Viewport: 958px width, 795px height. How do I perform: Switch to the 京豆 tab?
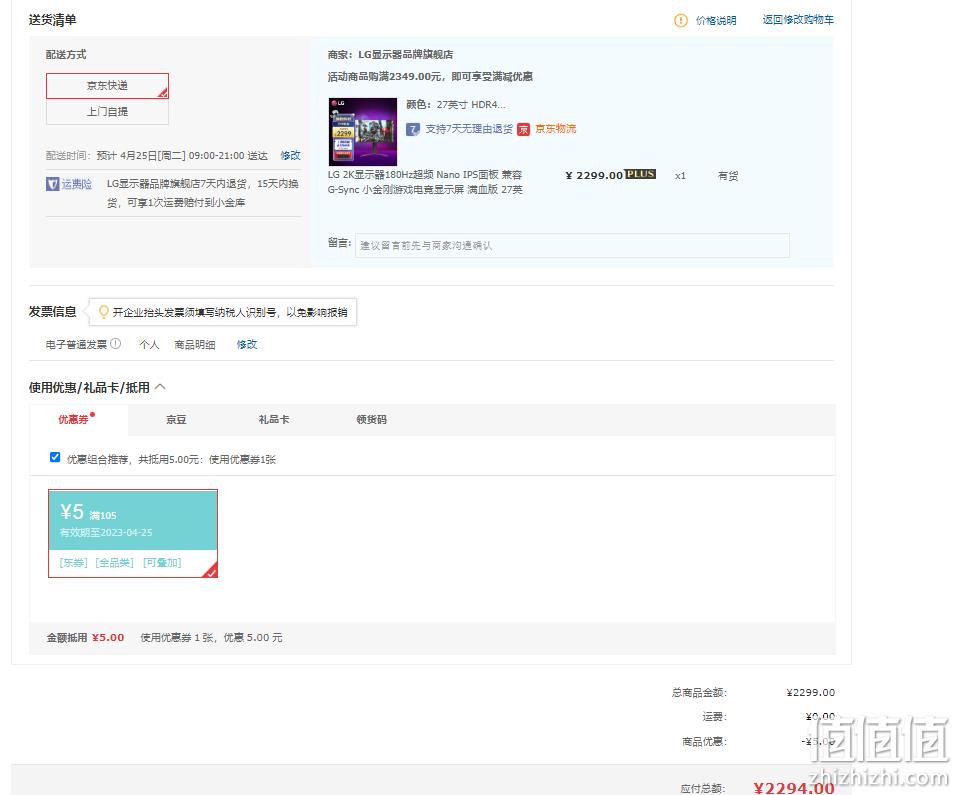point(176,419)
